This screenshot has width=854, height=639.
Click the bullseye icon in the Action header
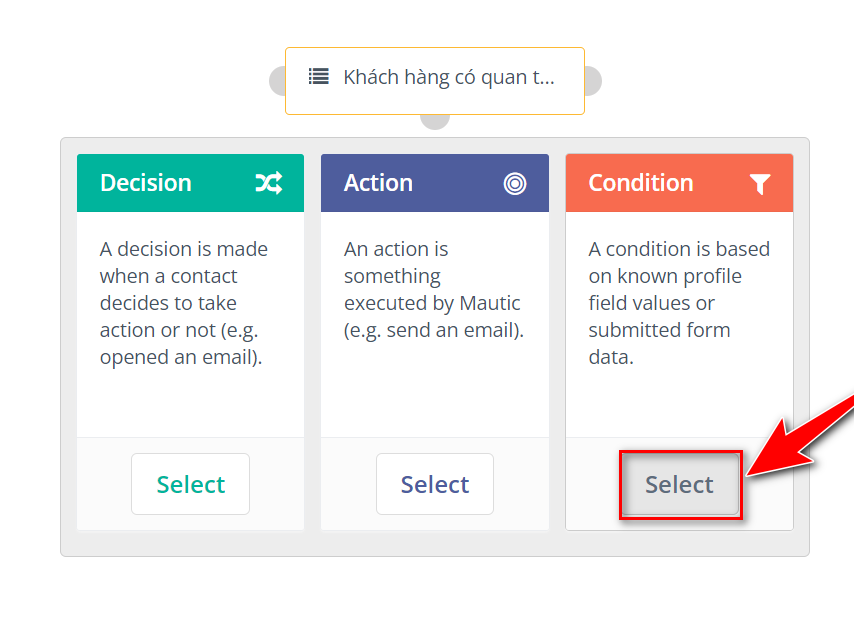(x=514, y=183)
